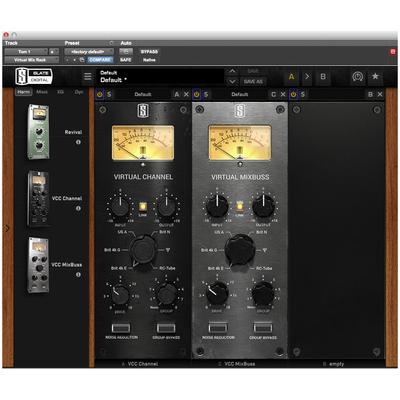
Task: Click the SAVE AS button
Action: (253, 81)
